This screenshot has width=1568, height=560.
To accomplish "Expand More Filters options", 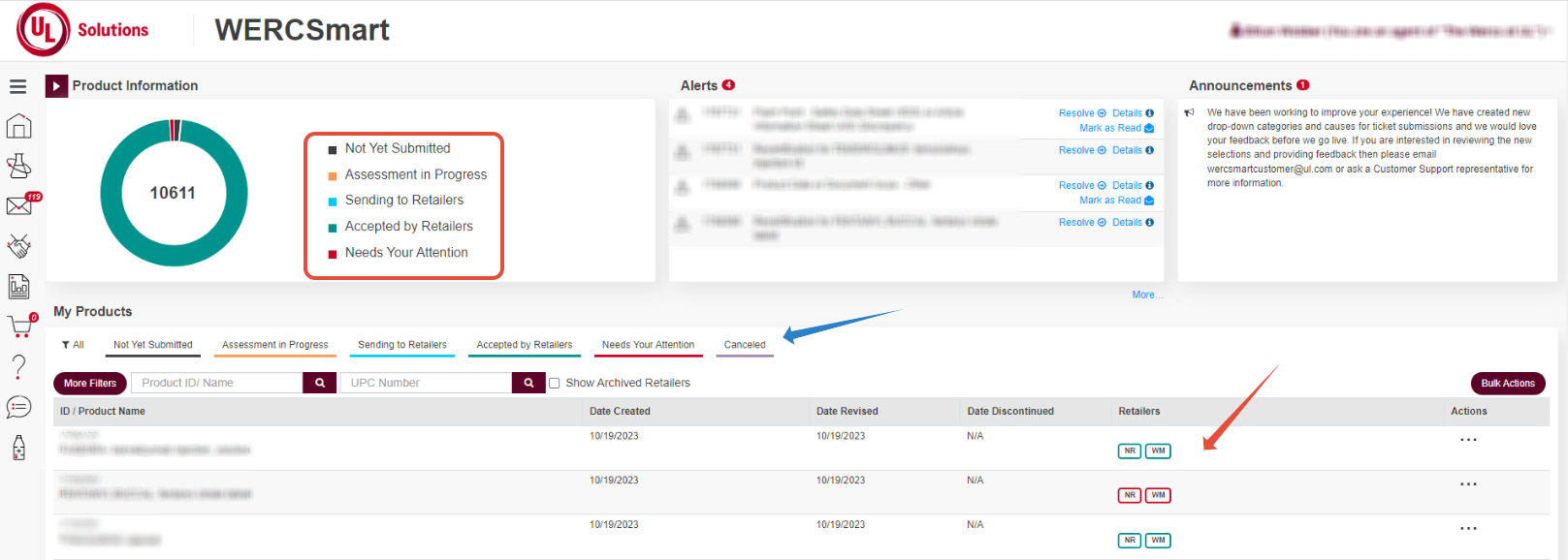I will pyautogui.click(x=90, y=384).
